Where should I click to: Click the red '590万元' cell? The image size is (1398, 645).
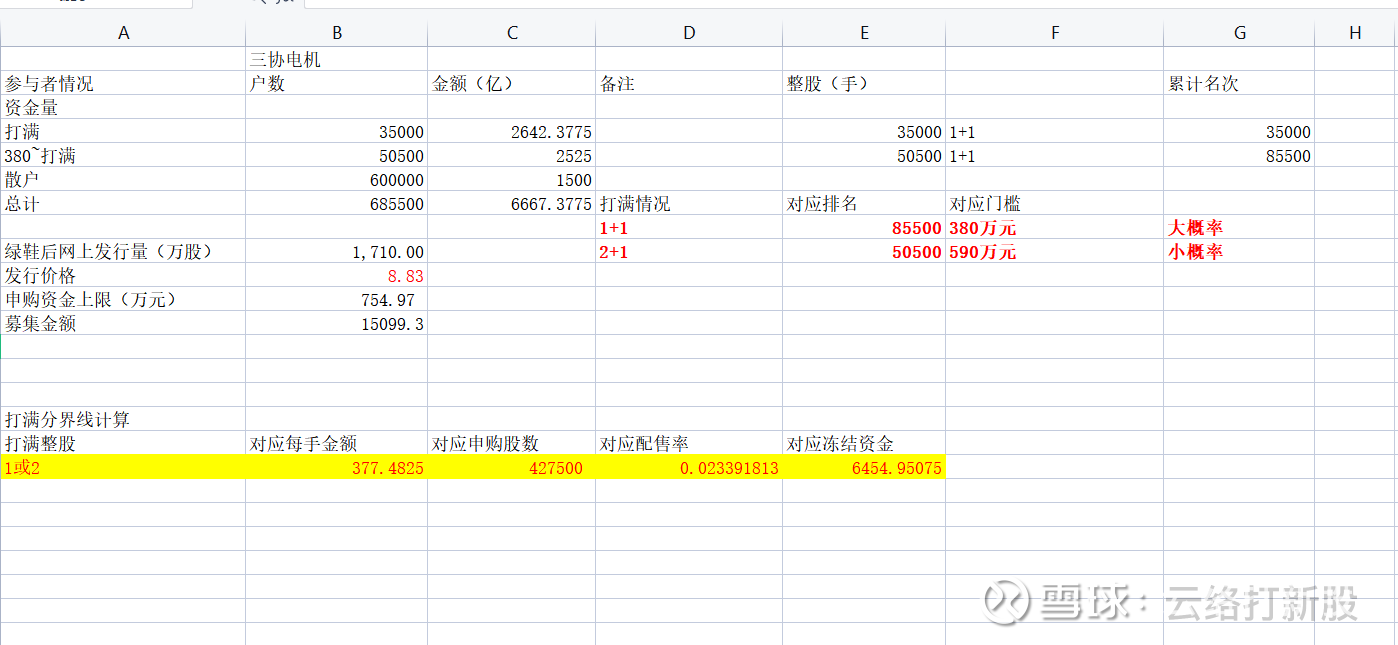pos(1054,251)
